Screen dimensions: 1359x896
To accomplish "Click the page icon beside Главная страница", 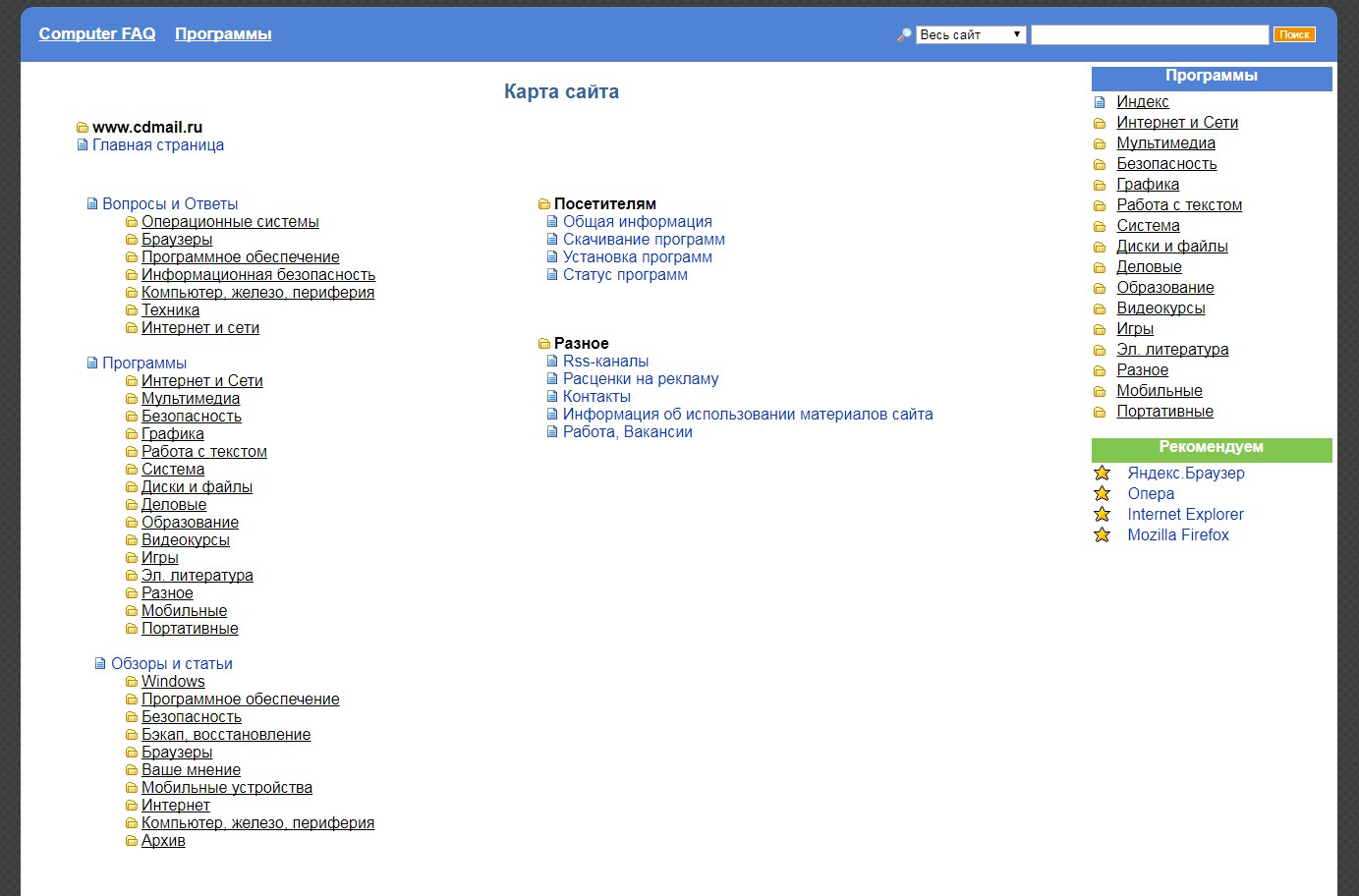I will (83, 145).
